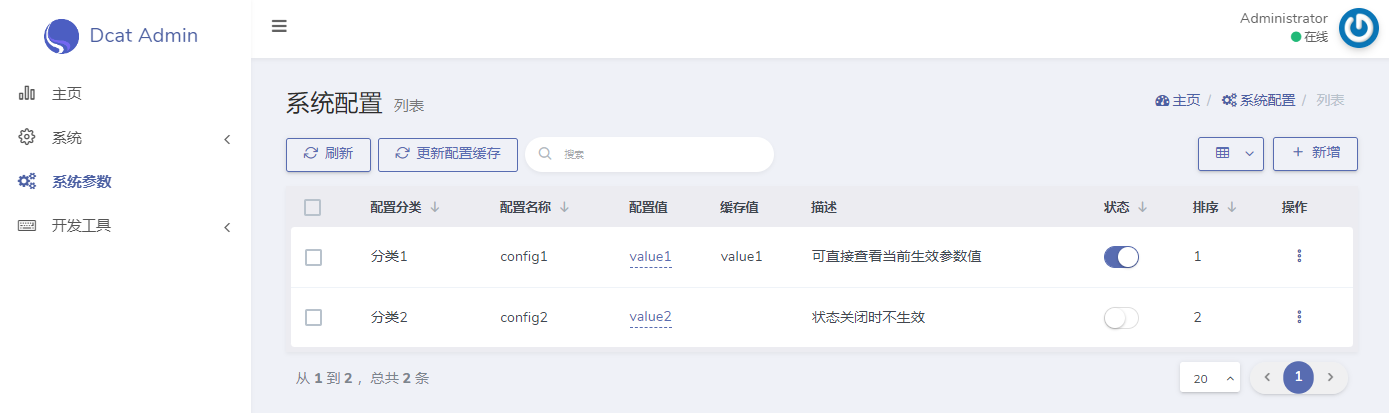Click the 刷新 refresh button
The width and height of the screenshot is (1389, 413).
[x=328, y=154]
